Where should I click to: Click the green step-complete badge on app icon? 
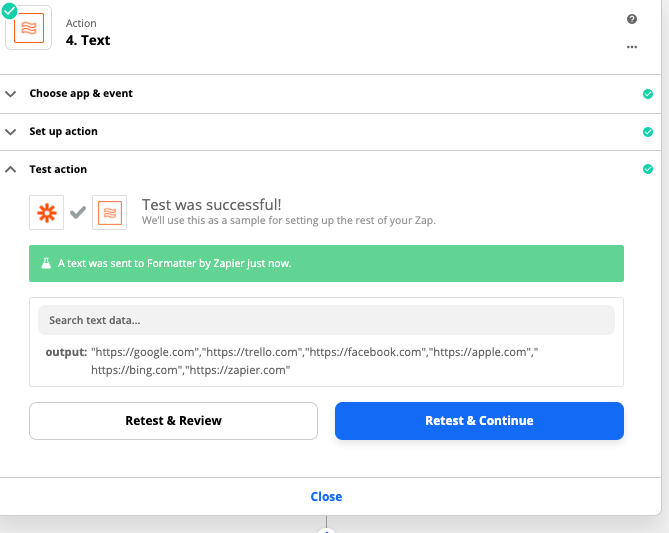(9, 12)
